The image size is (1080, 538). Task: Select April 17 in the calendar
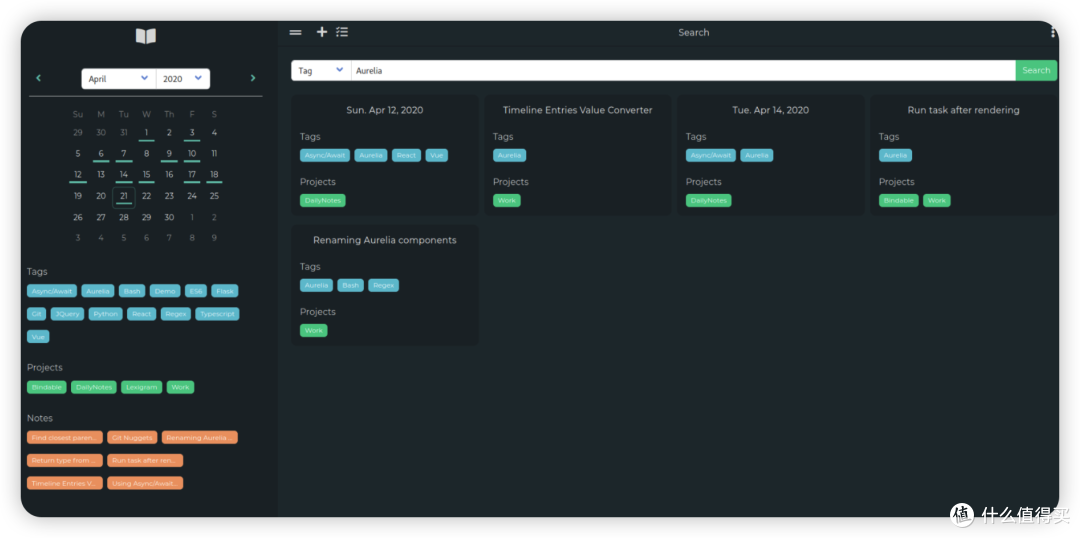192,175
